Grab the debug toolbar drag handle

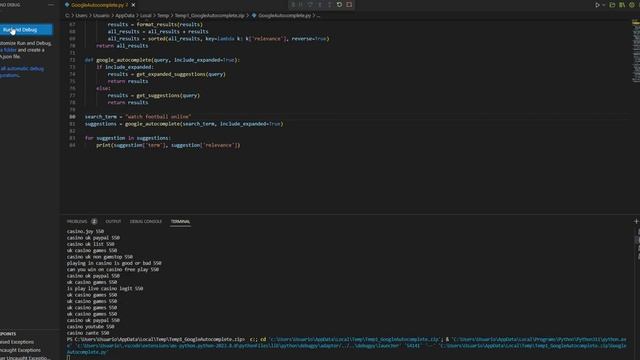(293, 5)
